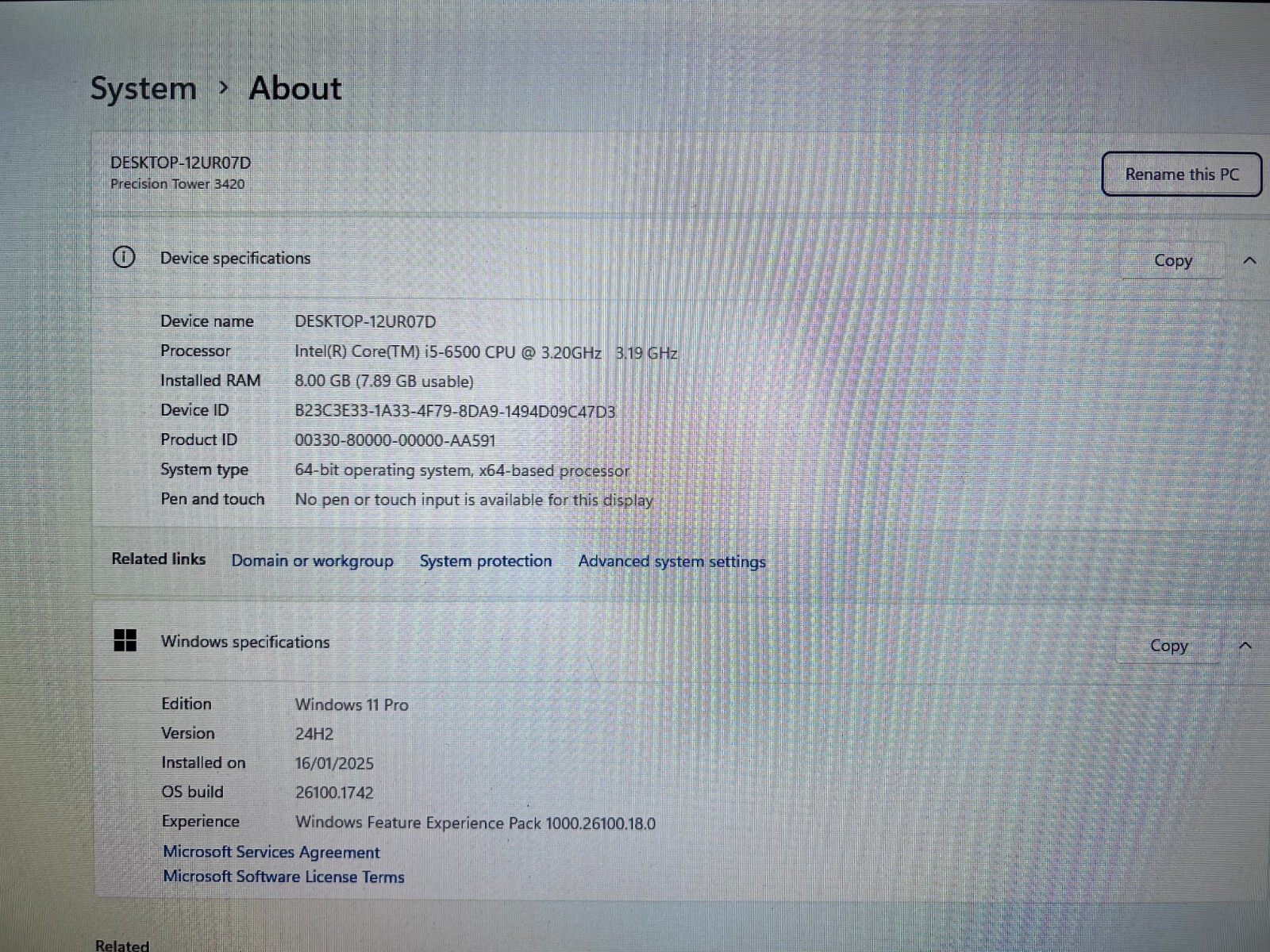Select the OS build value 26100.1742

334,793
